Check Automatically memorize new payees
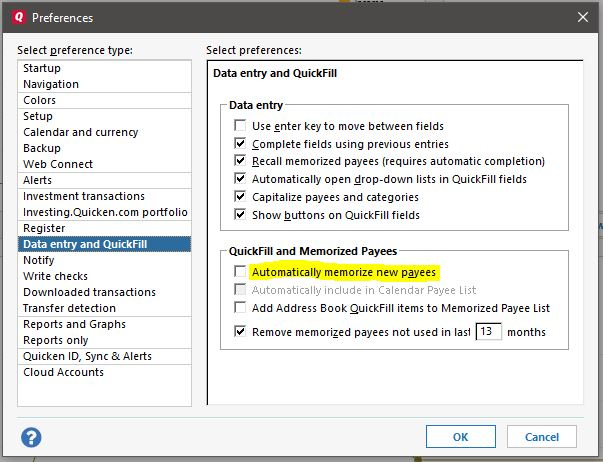 click(240, 271)
